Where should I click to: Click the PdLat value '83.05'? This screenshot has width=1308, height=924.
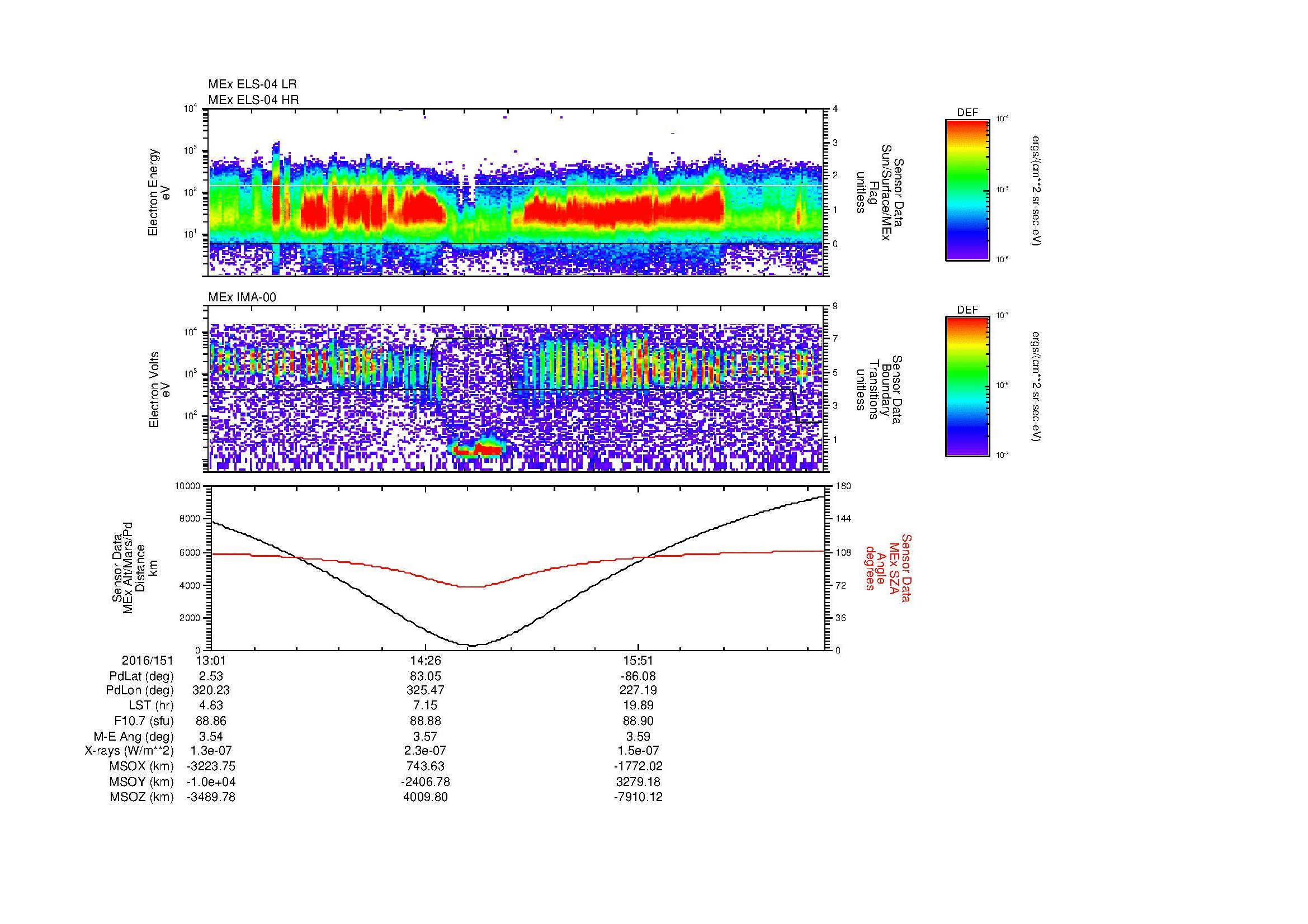[x=425, y=676]
